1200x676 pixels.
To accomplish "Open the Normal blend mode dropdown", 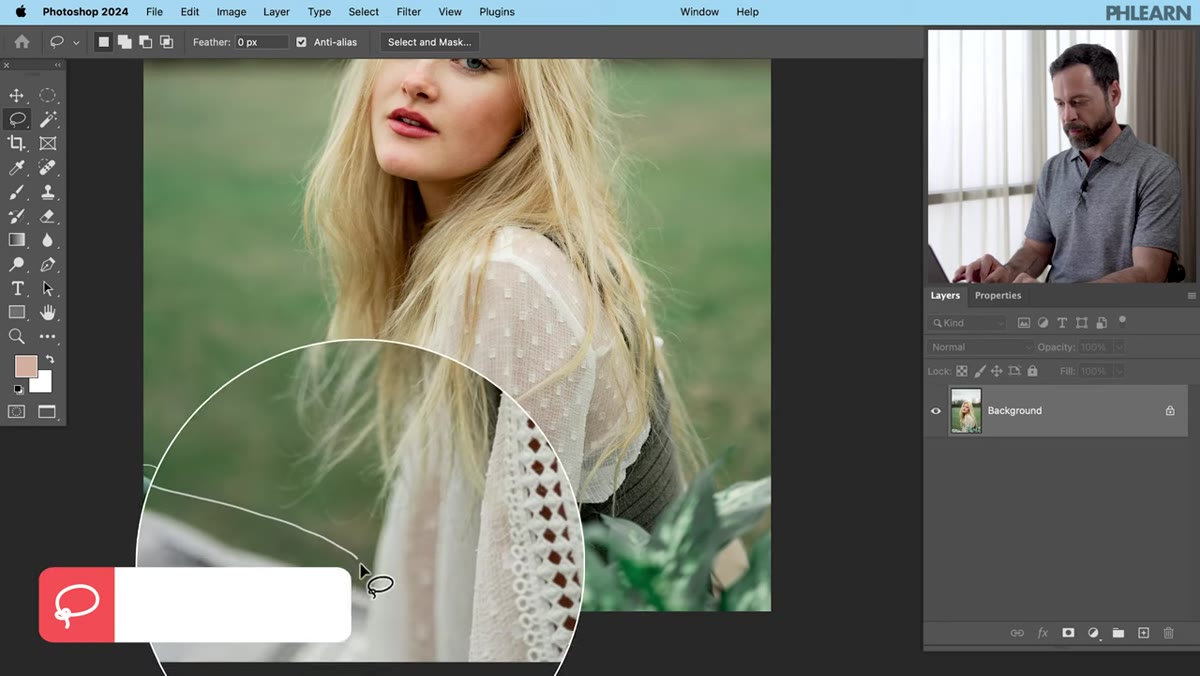I will tap(980, 347).
